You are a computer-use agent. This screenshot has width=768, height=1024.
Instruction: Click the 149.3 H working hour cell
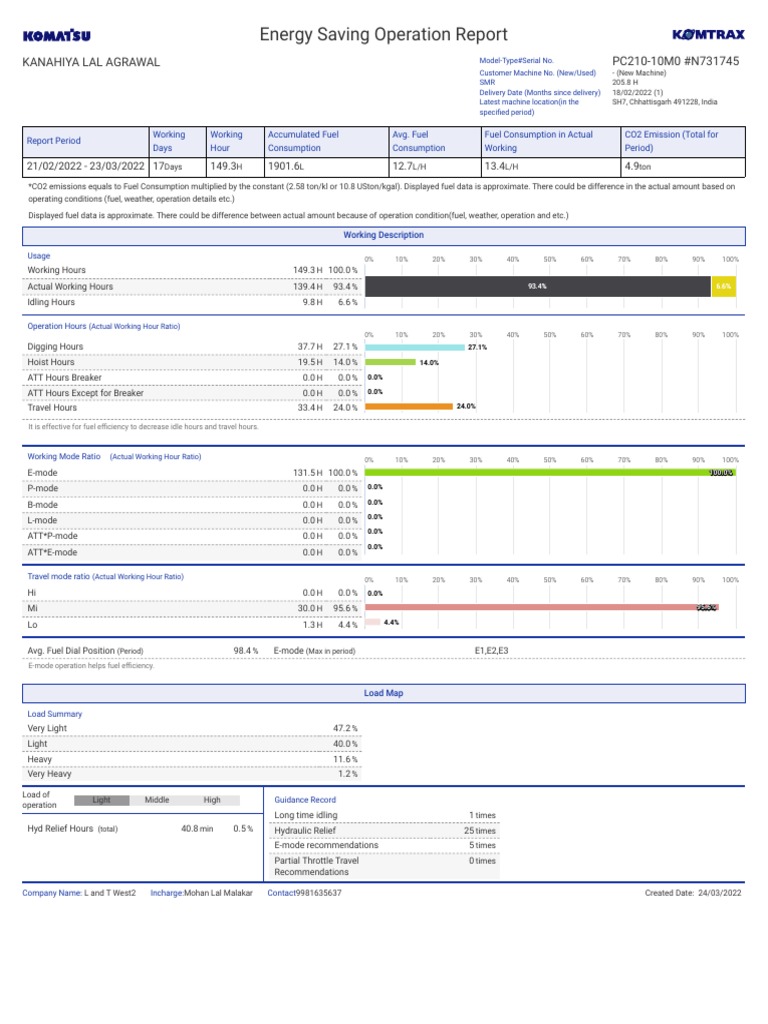tap(235, 167)
